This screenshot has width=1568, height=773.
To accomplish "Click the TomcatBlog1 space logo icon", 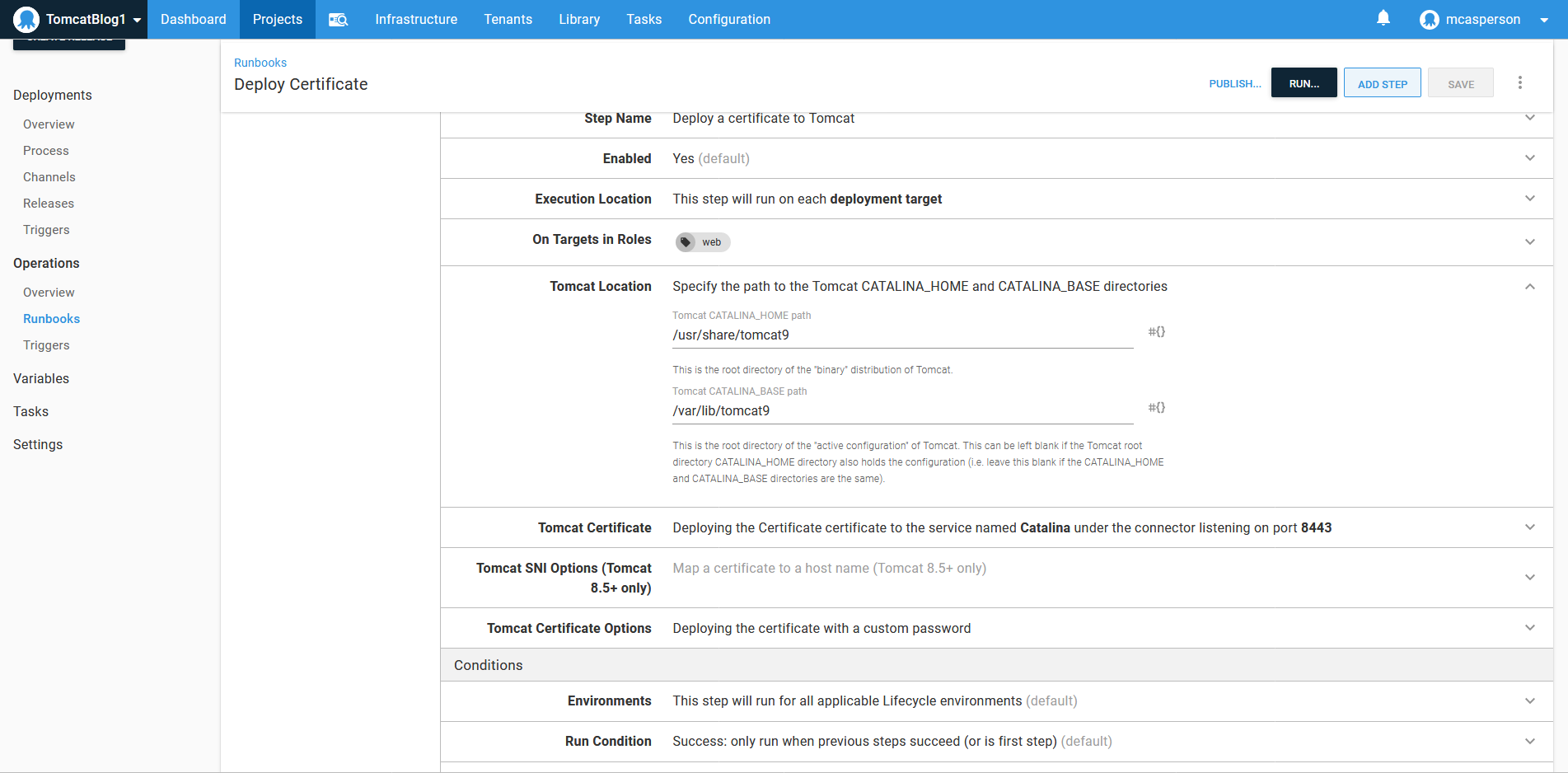I will point(26,19).
